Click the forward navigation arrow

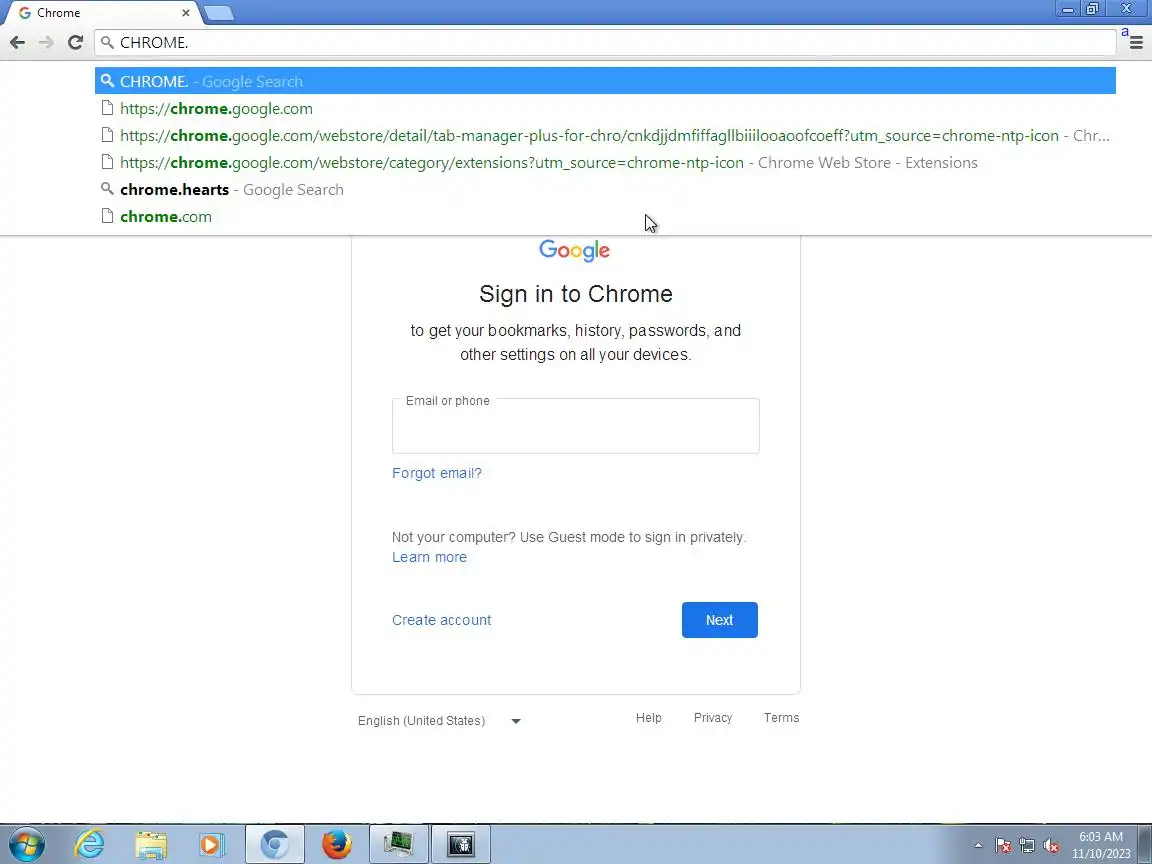tap(46, 43)
